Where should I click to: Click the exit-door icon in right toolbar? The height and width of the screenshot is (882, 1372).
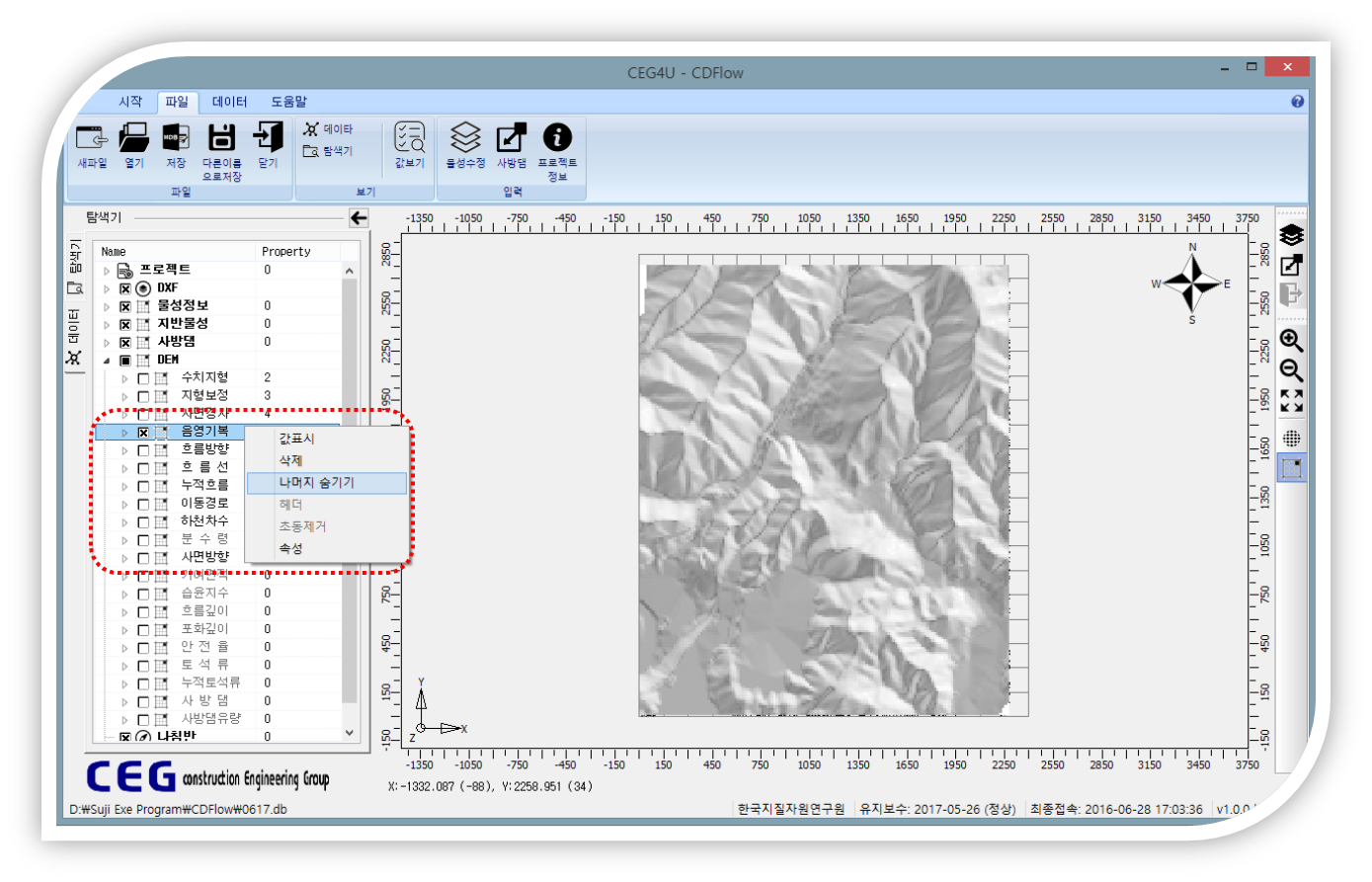click(x=1291, y=294)
